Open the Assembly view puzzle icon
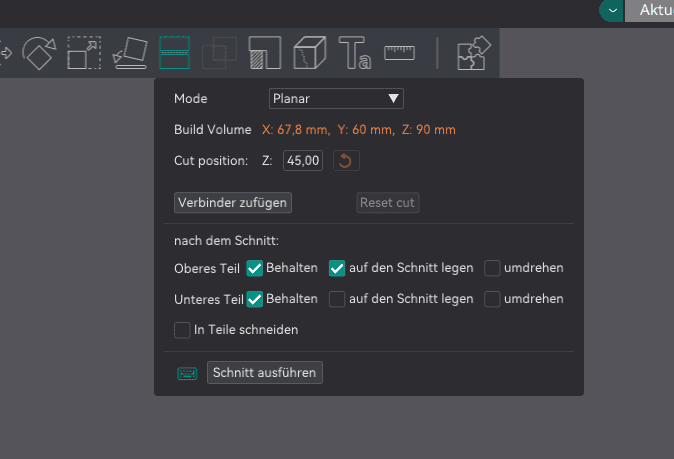Screen dimensions: 674x459 [x=470, y=53]
